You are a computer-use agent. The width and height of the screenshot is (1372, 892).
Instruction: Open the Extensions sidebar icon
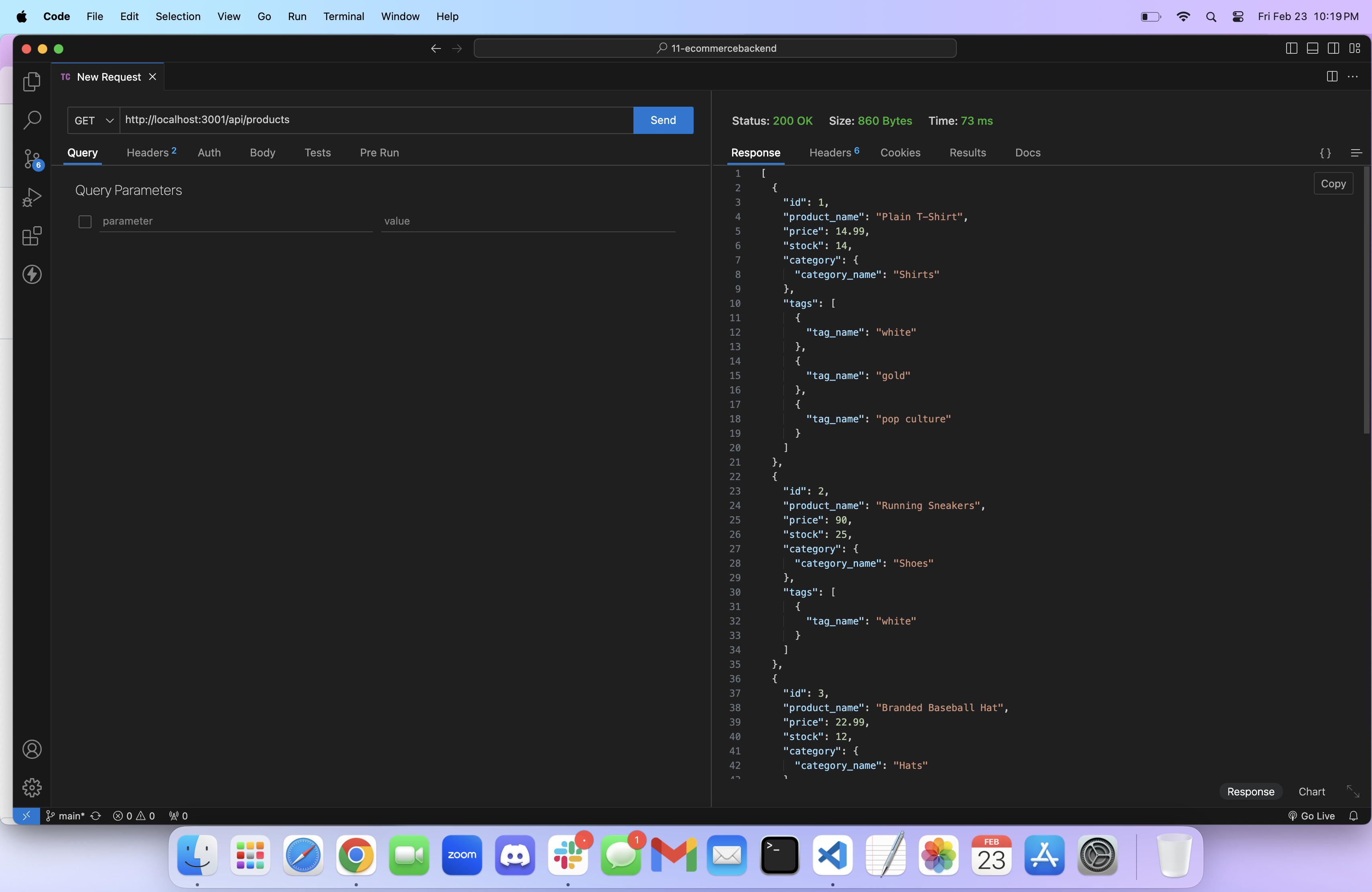[x=32, y=236]
